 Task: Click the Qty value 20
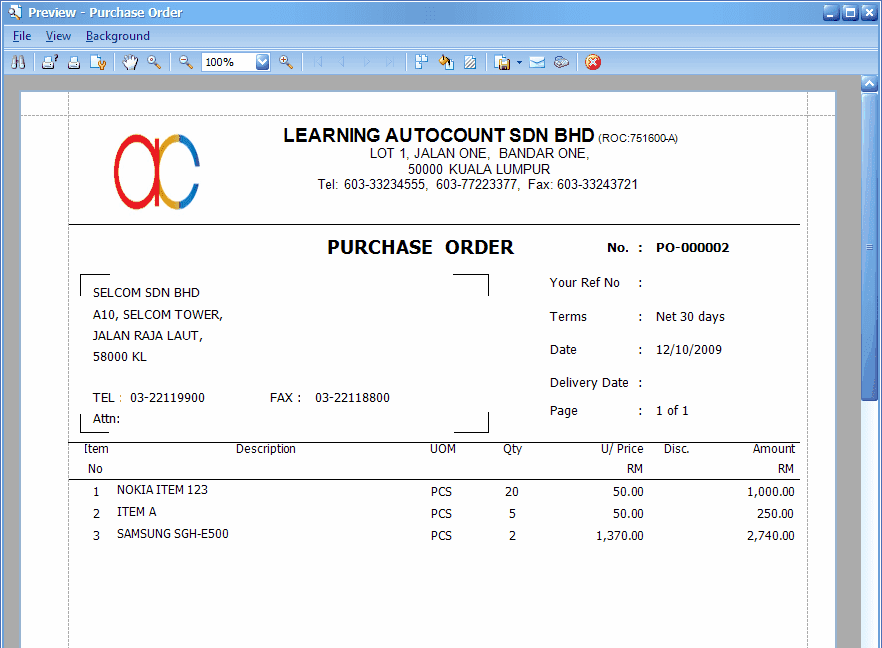(512, 492)
